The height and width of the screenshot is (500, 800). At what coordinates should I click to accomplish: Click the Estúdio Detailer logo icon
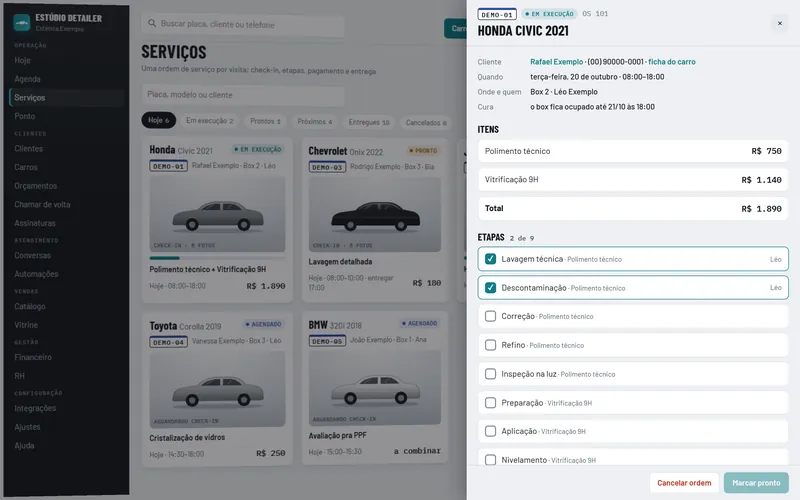(x=21, y=22)
